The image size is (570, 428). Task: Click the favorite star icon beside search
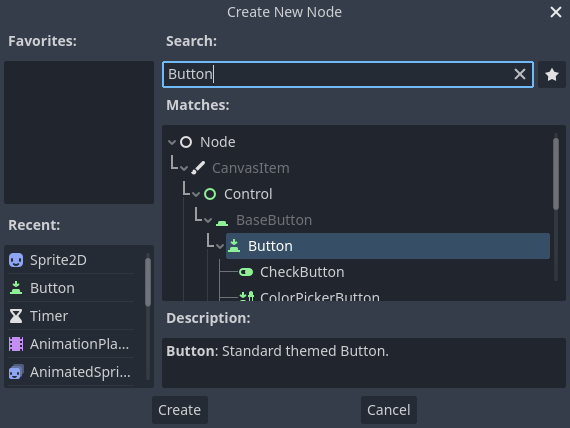pos(551,75)
